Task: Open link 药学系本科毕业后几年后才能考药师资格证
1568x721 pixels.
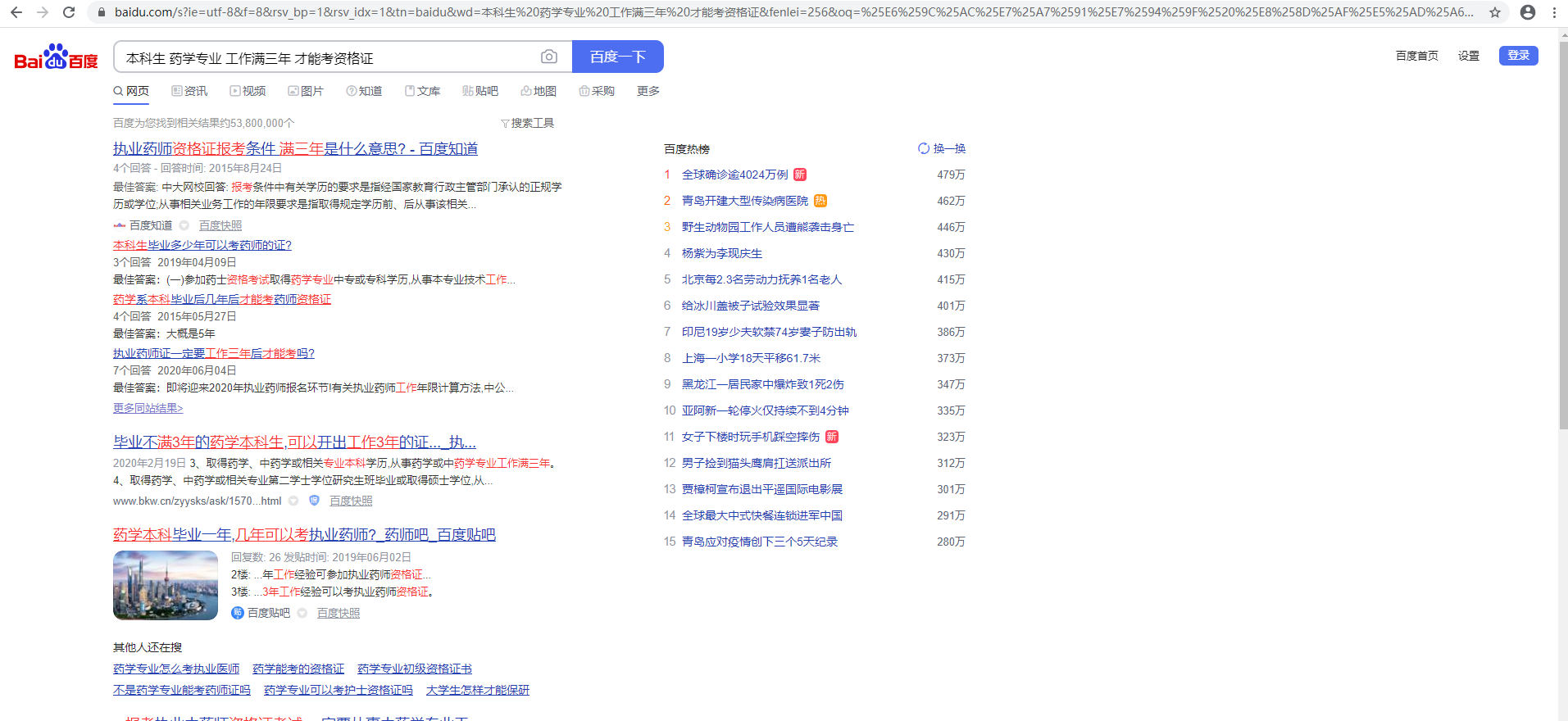Action: pyautogui.click(x=222, y=299)
